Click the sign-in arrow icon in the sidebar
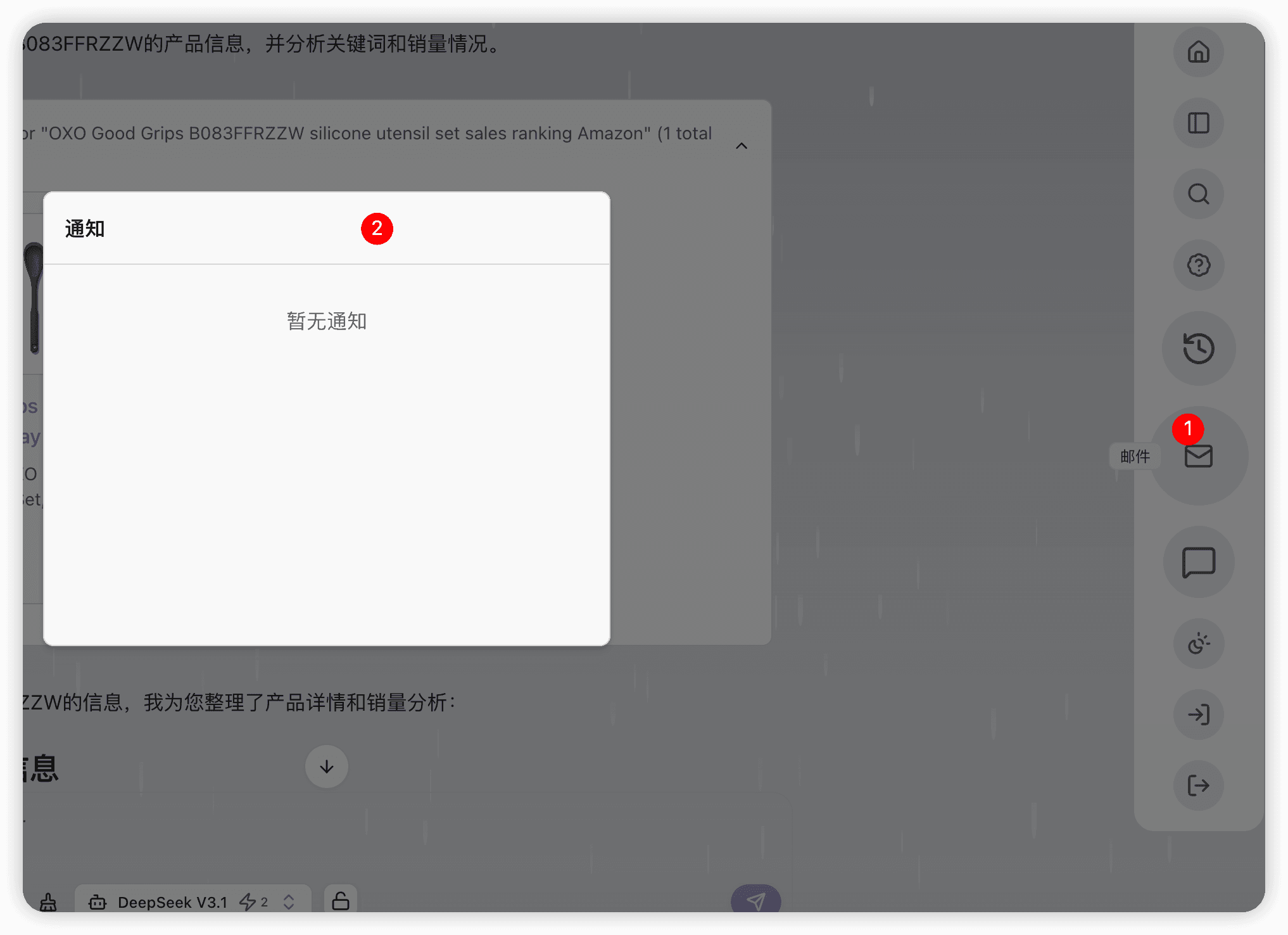Screen dimensions: 1288x935 [x=1198, y=715]
